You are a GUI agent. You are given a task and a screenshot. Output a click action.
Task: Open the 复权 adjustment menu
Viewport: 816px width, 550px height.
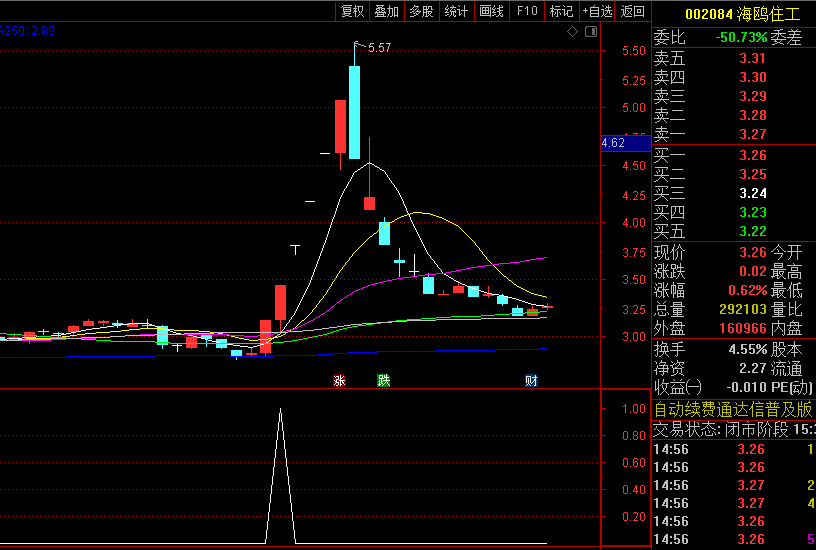[353, 11]
